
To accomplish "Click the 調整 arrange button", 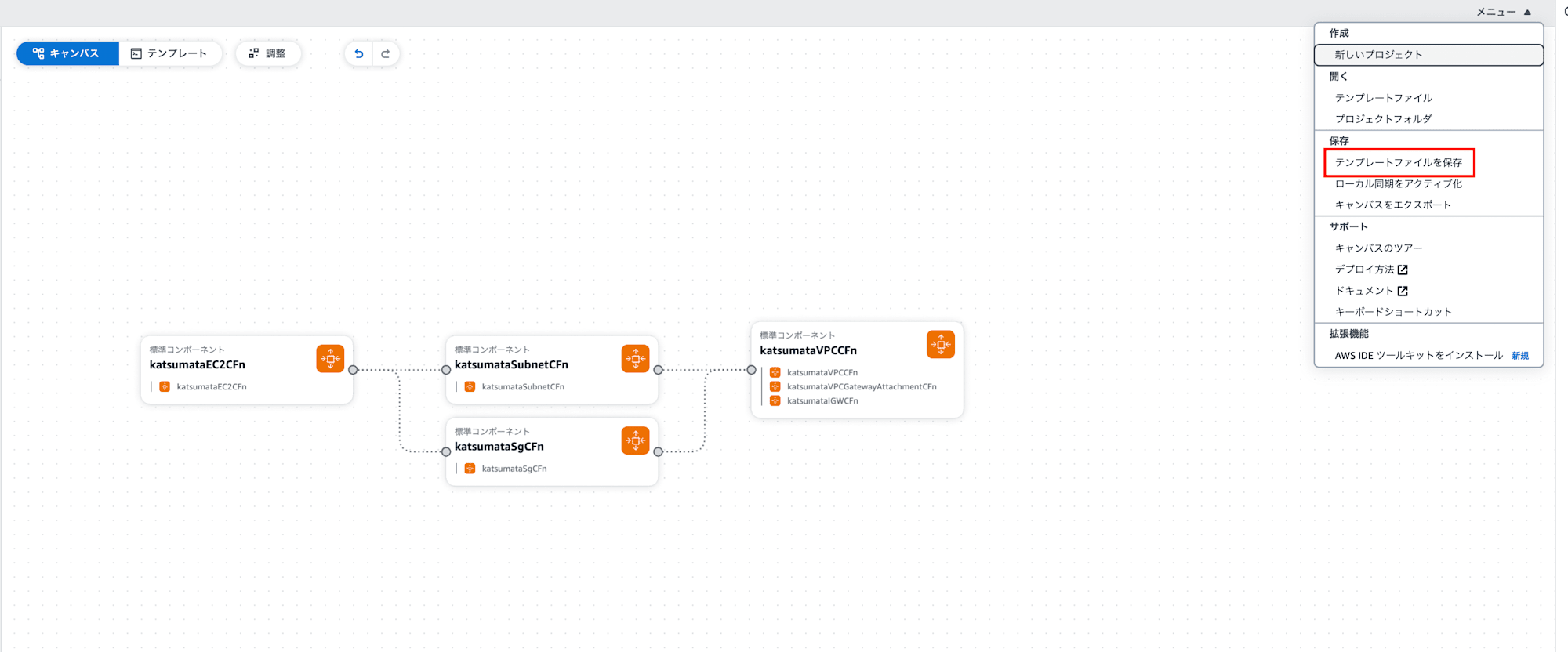I will [267, 53].
